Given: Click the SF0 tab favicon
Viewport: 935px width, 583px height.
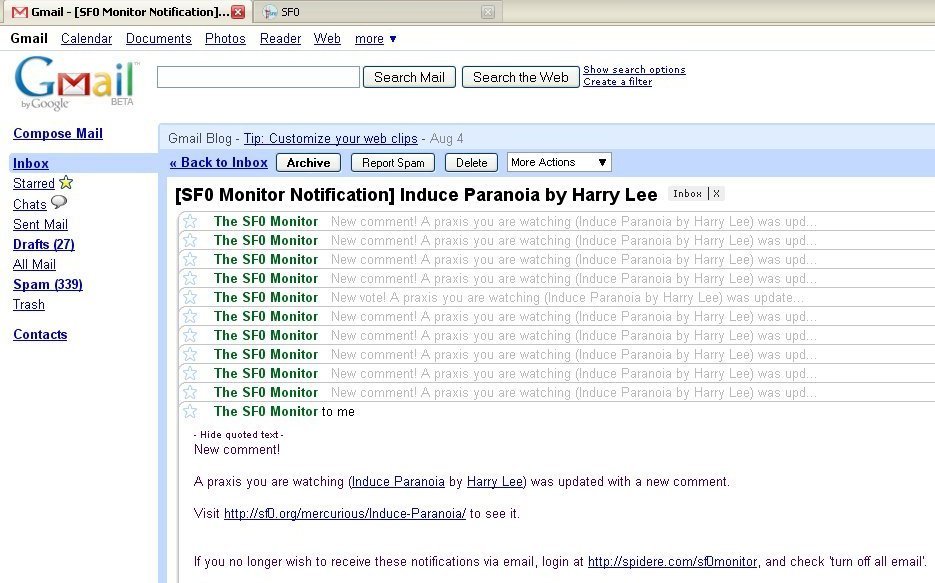Looking at the screenshot, I should (x=270, y=12).
